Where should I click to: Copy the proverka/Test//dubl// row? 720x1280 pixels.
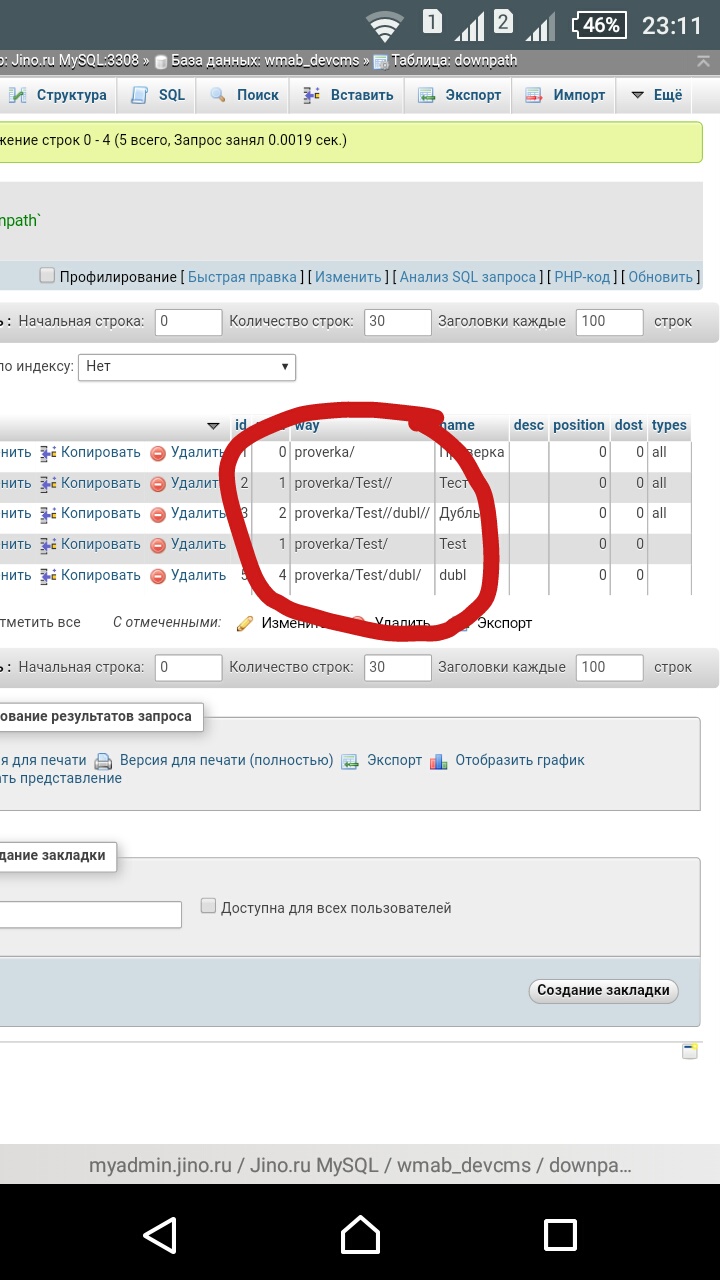[x=91, y=514]
